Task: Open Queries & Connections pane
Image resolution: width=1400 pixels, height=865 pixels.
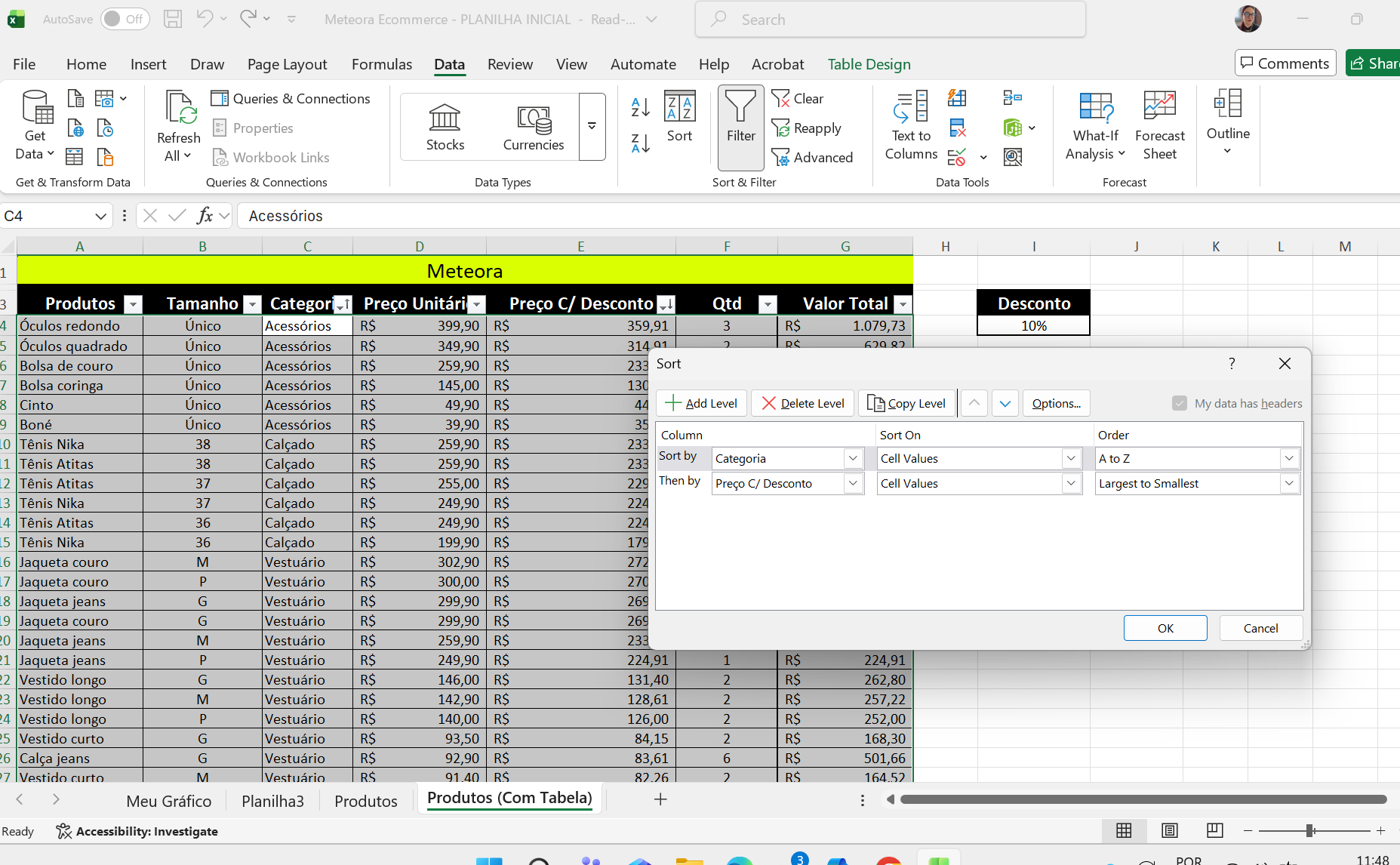Action: [x=291, y=99]
